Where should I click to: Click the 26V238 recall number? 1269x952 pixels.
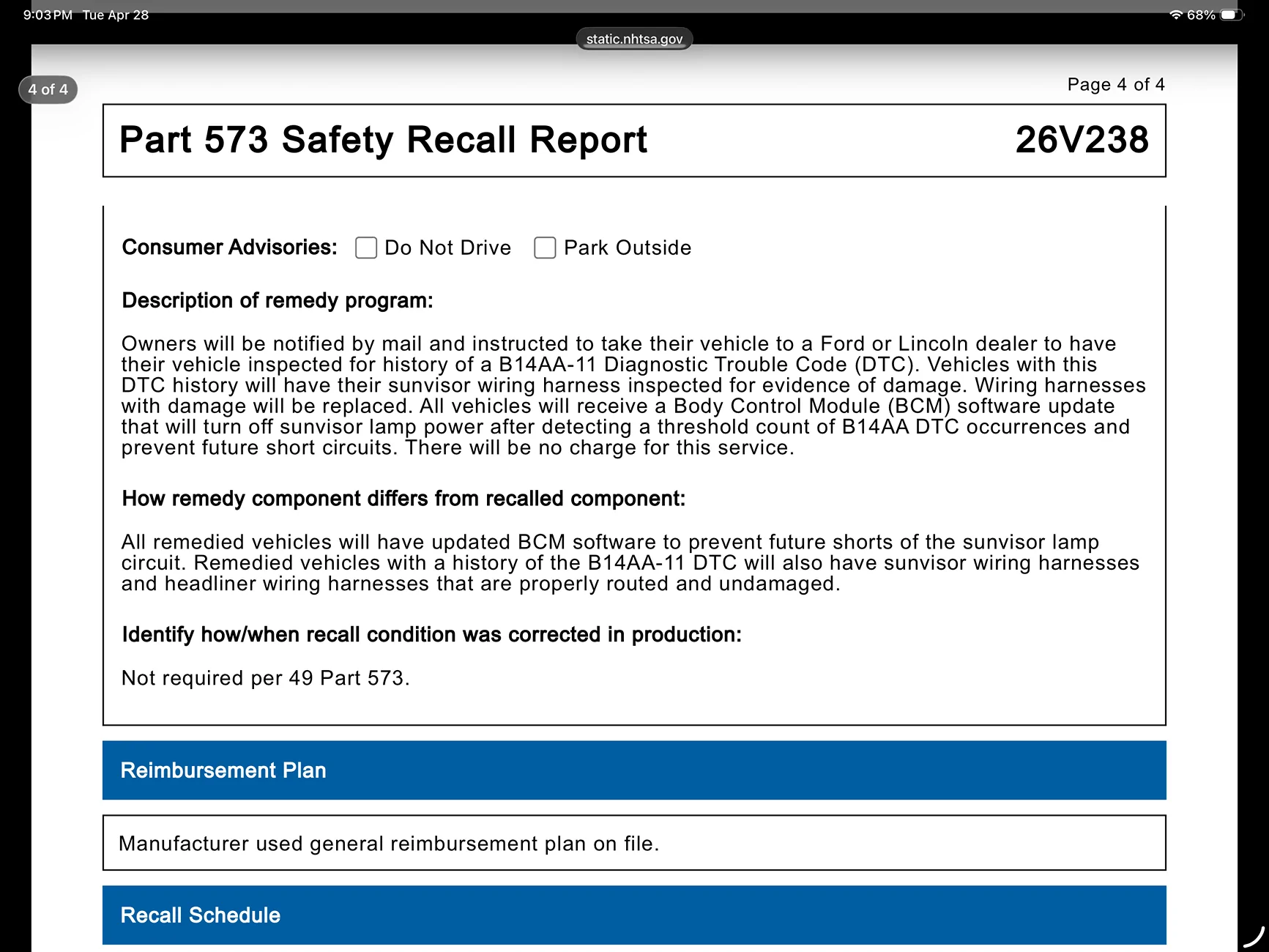point(1082,140)
